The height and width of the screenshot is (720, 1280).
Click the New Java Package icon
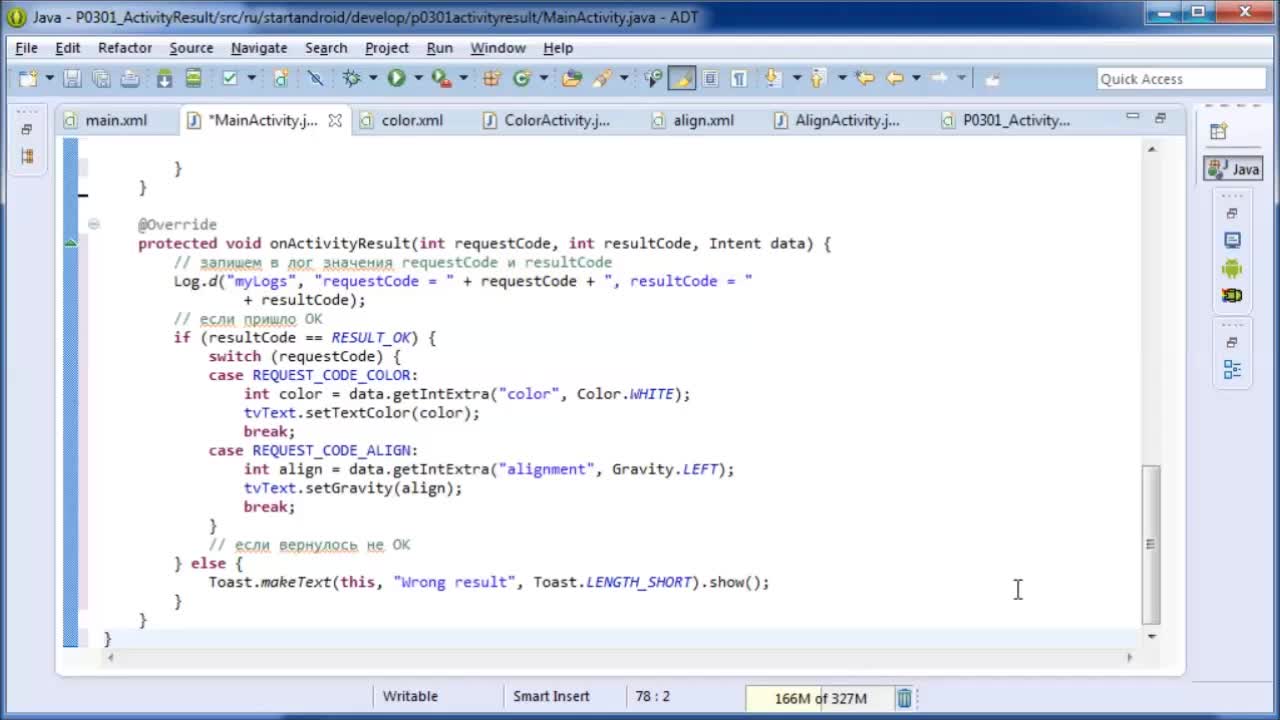(x=491, y=78)
